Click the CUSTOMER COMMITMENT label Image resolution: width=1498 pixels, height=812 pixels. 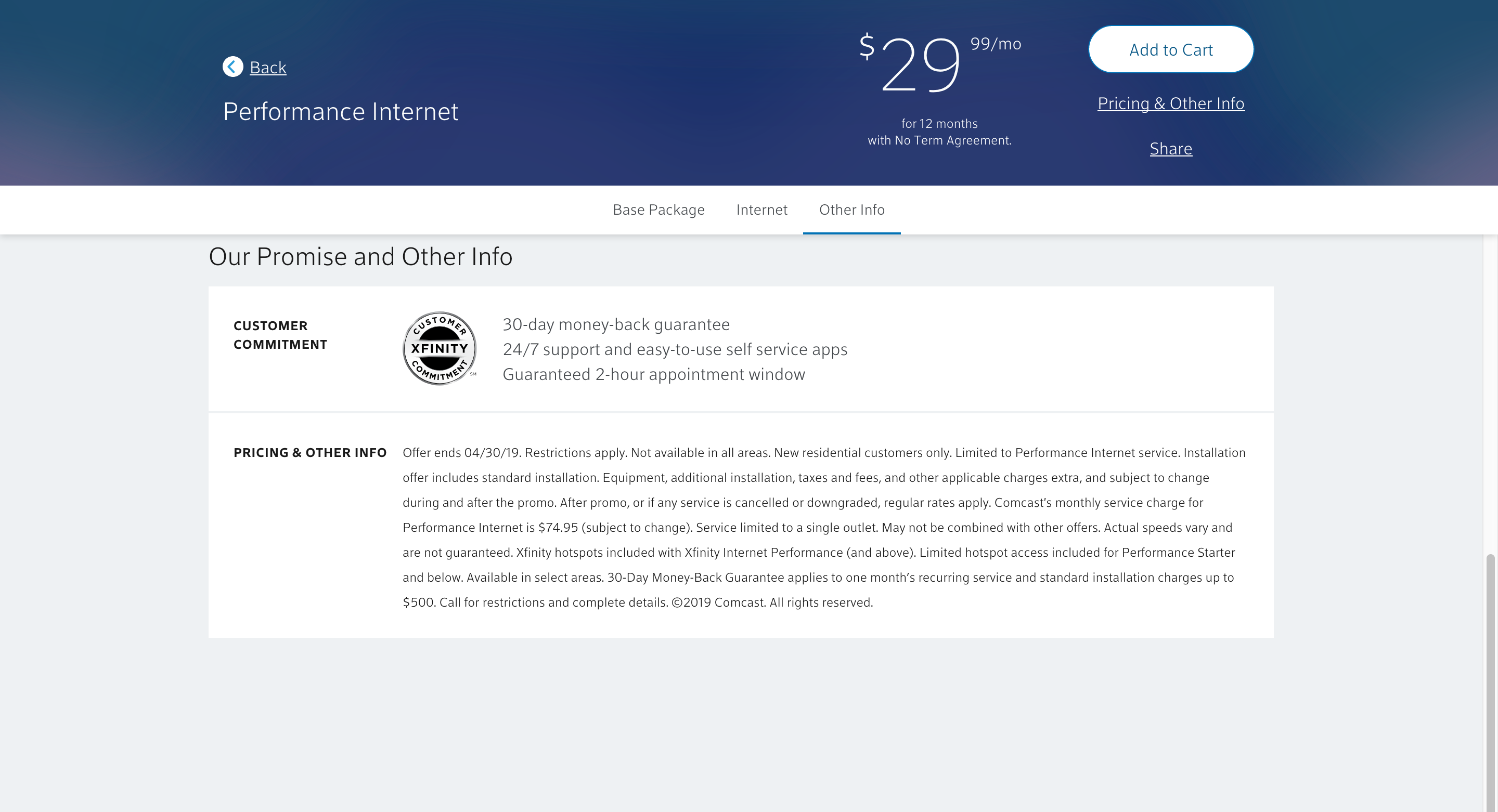click(280, 335)
